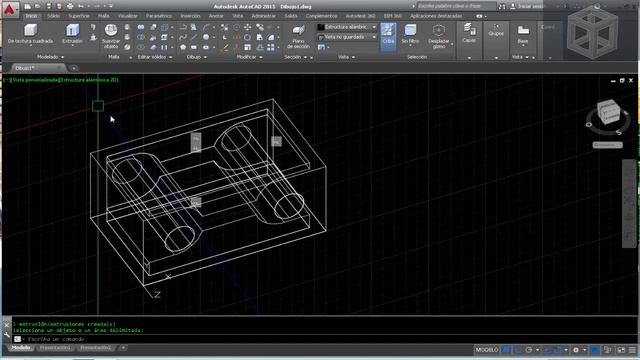
Task: Toggle the highlighted blue status bar button near workspace icons
Action: [x=596, y=350]
